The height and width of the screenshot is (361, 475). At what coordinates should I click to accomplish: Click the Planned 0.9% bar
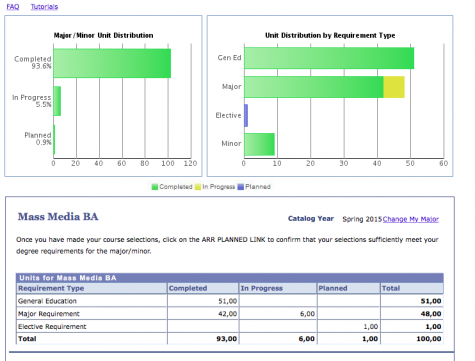(x=54, y=140)
